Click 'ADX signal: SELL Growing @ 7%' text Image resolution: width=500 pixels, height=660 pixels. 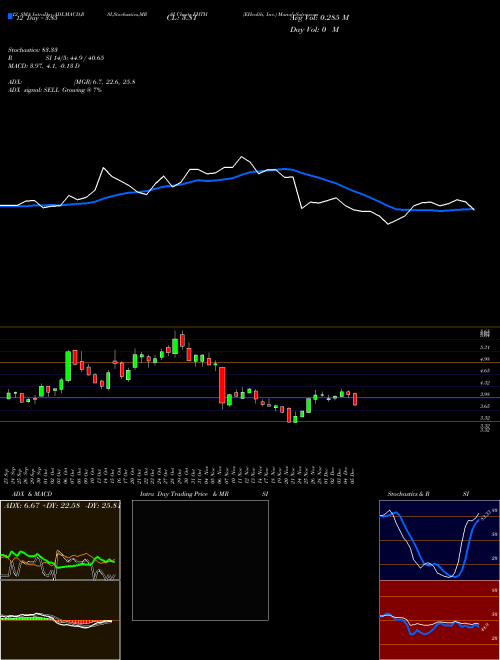coord(55,90)
